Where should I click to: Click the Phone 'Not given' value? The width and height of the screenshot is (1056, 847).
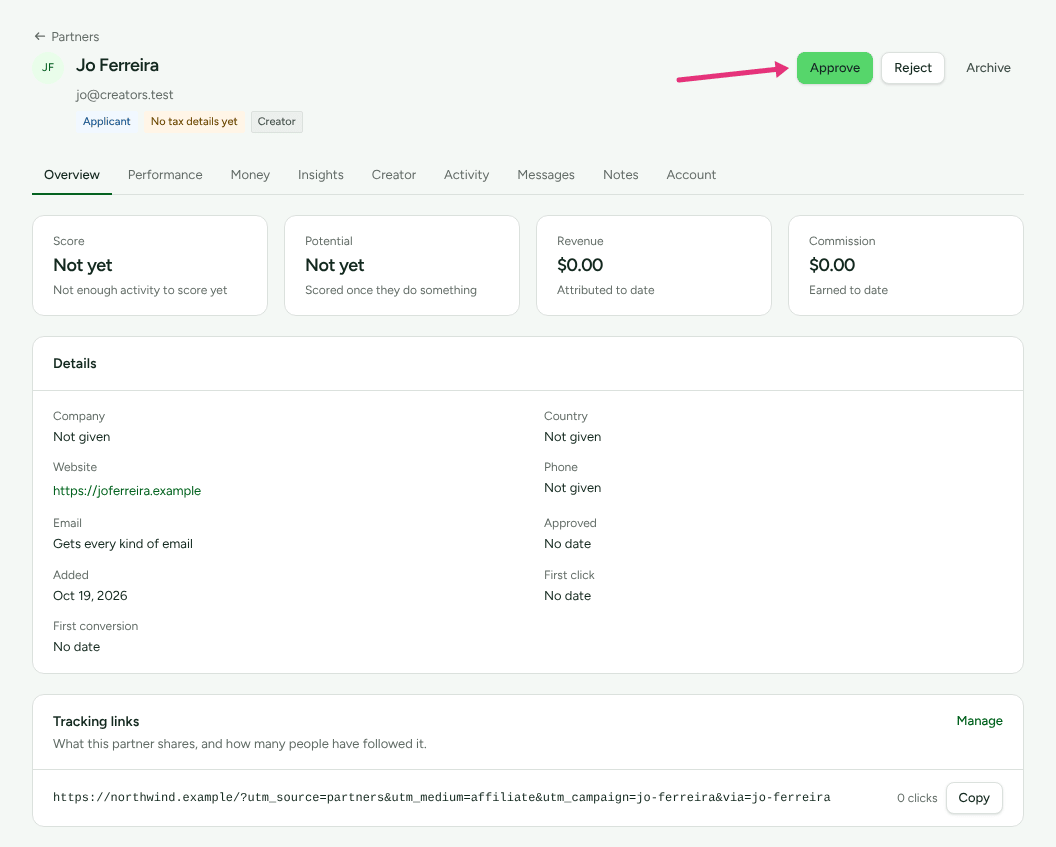tap(572, 488)
